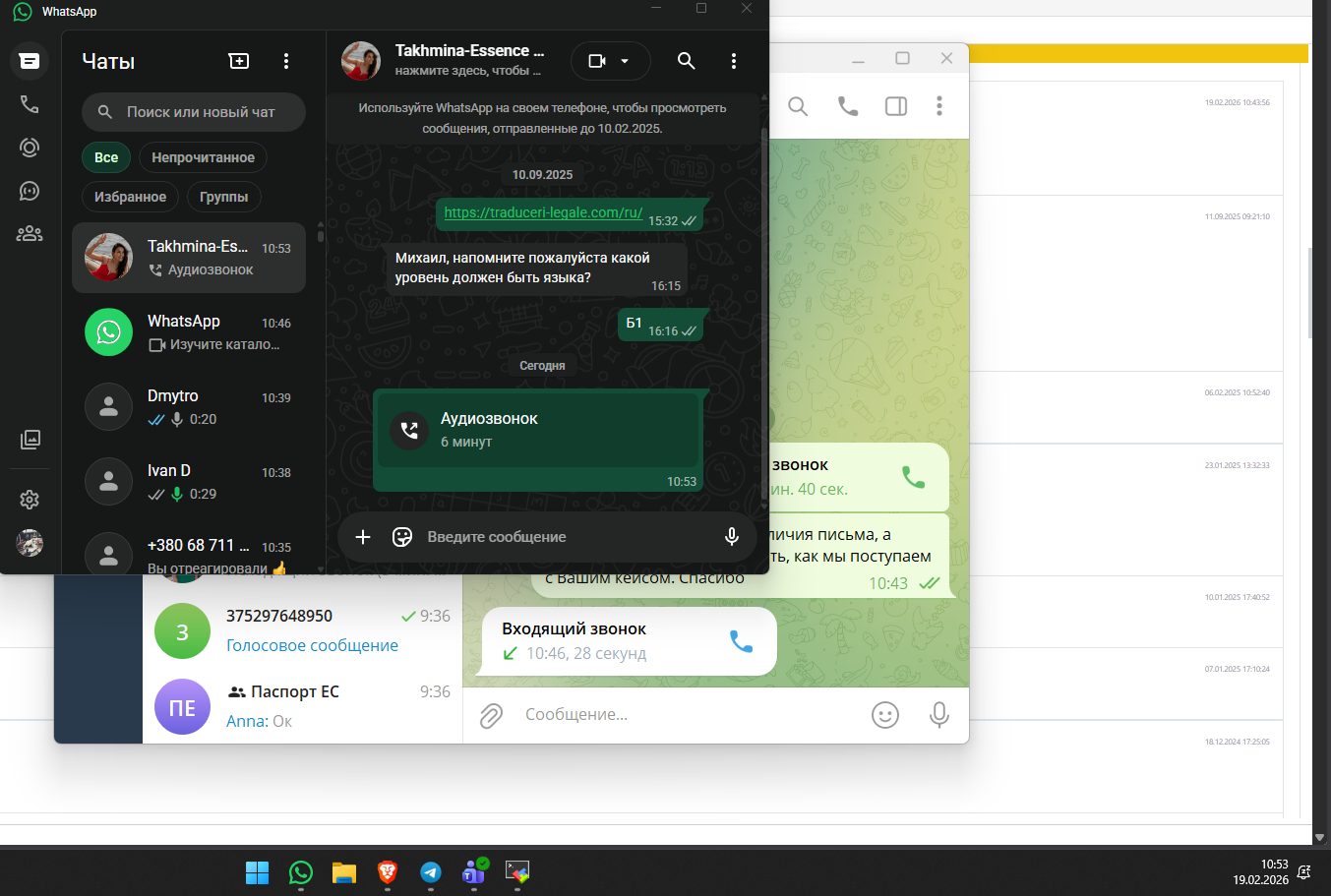The height and width of the screenshot is (896, 1331).
Task: Open the Паспорт ЕС Telegram group
Action: tap(302, 706)
